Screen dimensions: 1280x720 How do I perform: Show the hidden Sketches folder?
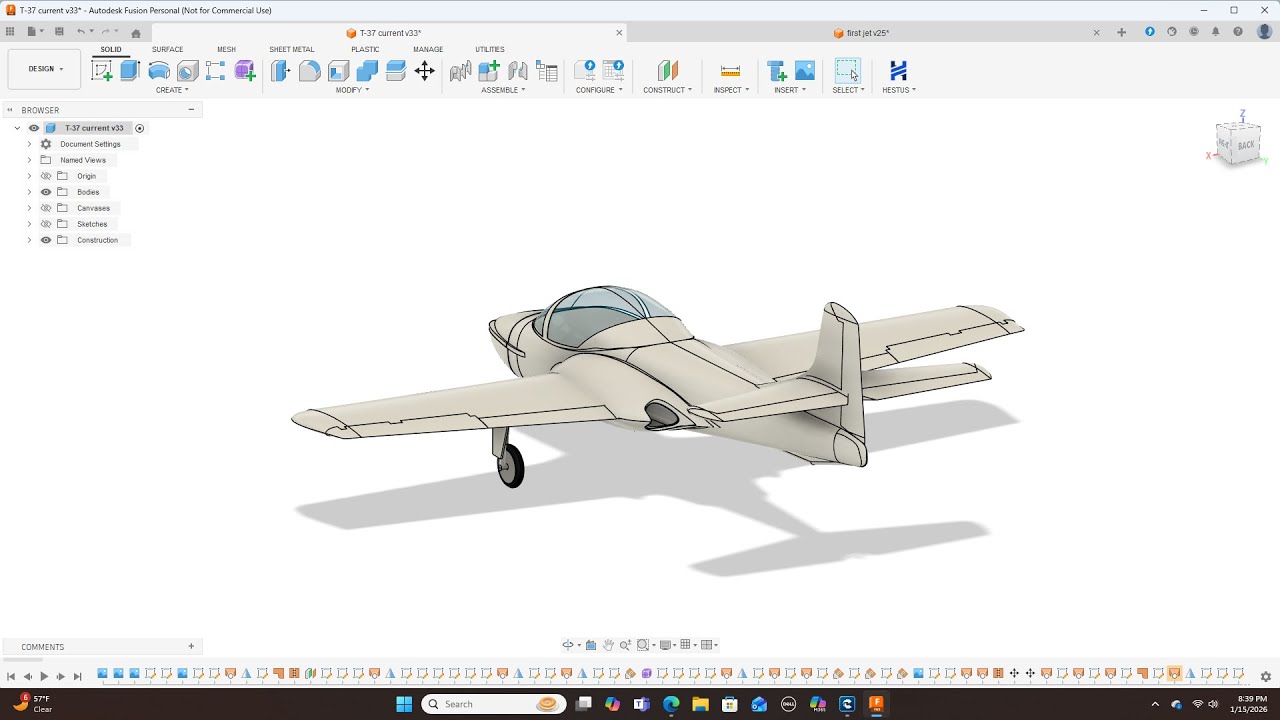46,224
